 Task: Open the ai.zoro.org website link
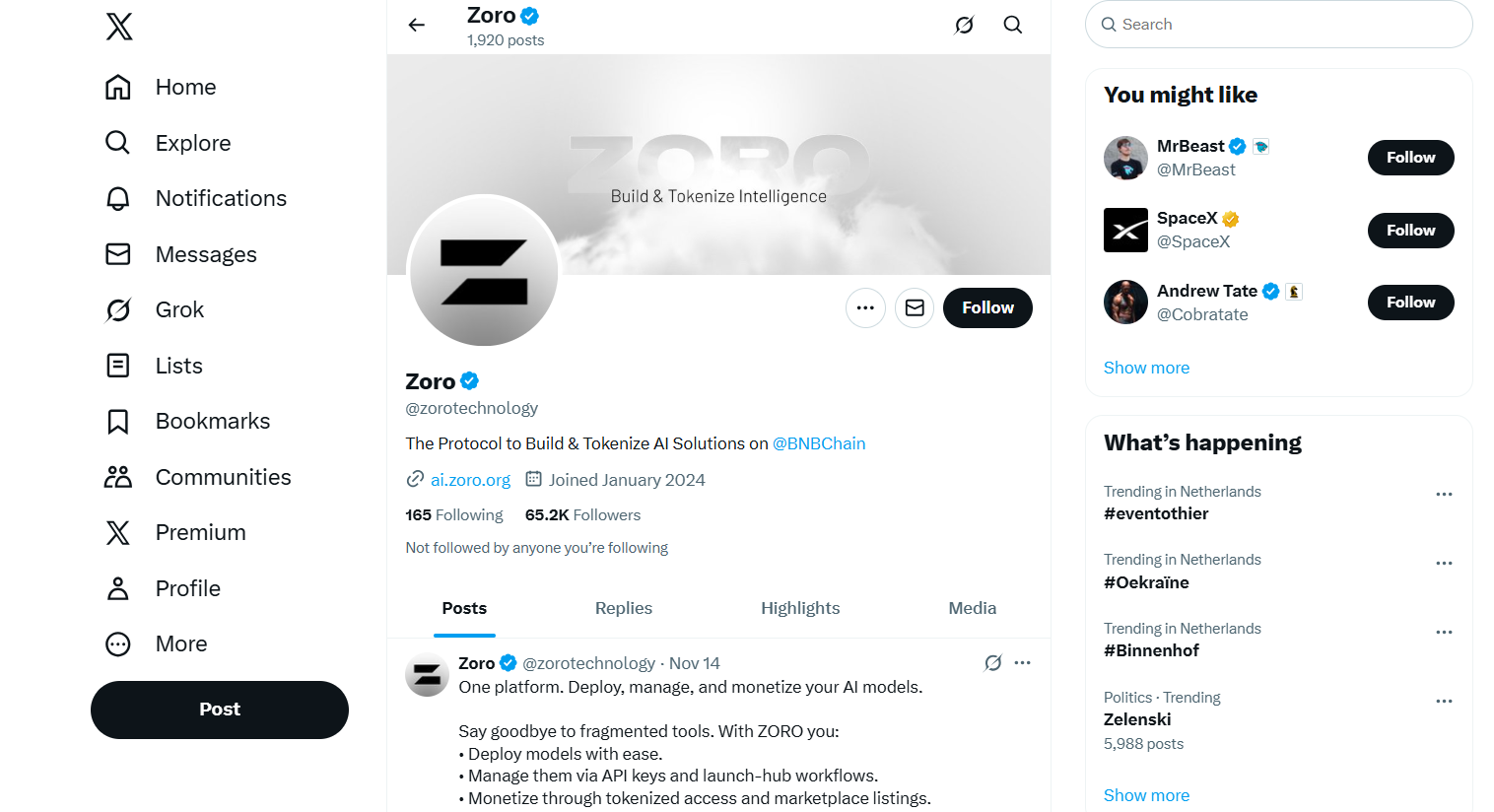pos(470,481)
